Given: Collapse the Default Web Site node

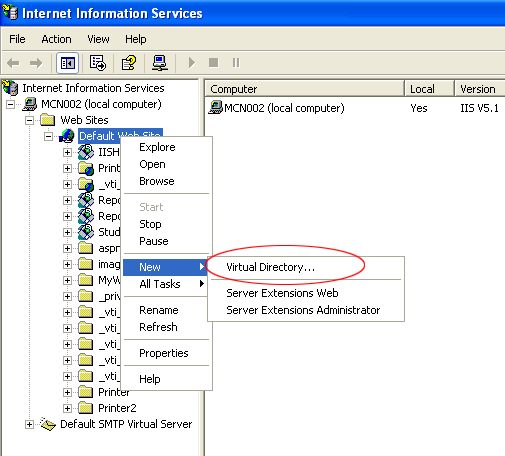Looking at the screenshot, I should (x=49, y=136).
